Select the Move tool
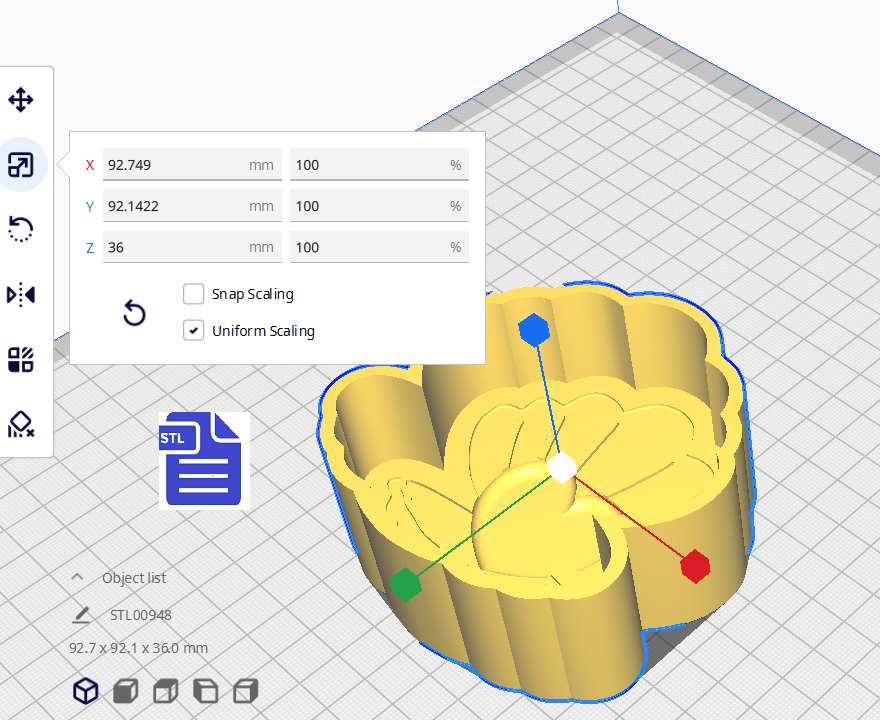 pos(21,100)
